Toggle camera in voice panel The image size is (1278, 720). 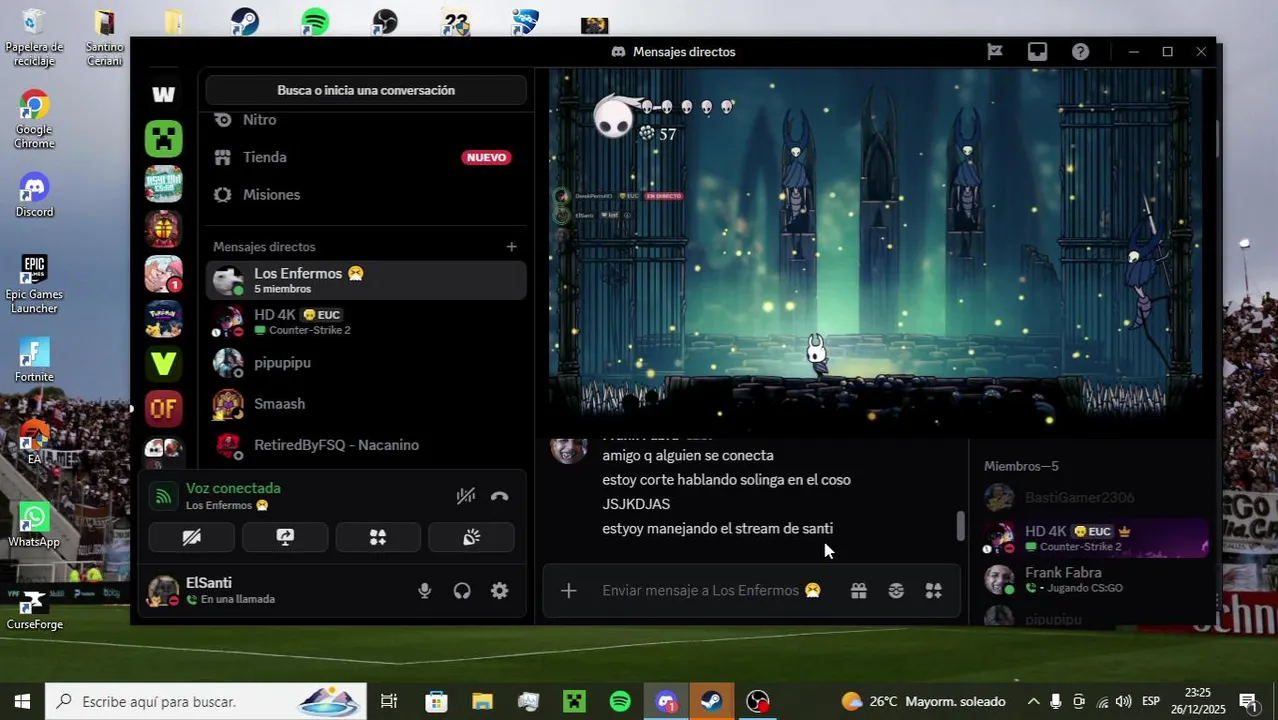pyautogui.click(x=192, y=537)
